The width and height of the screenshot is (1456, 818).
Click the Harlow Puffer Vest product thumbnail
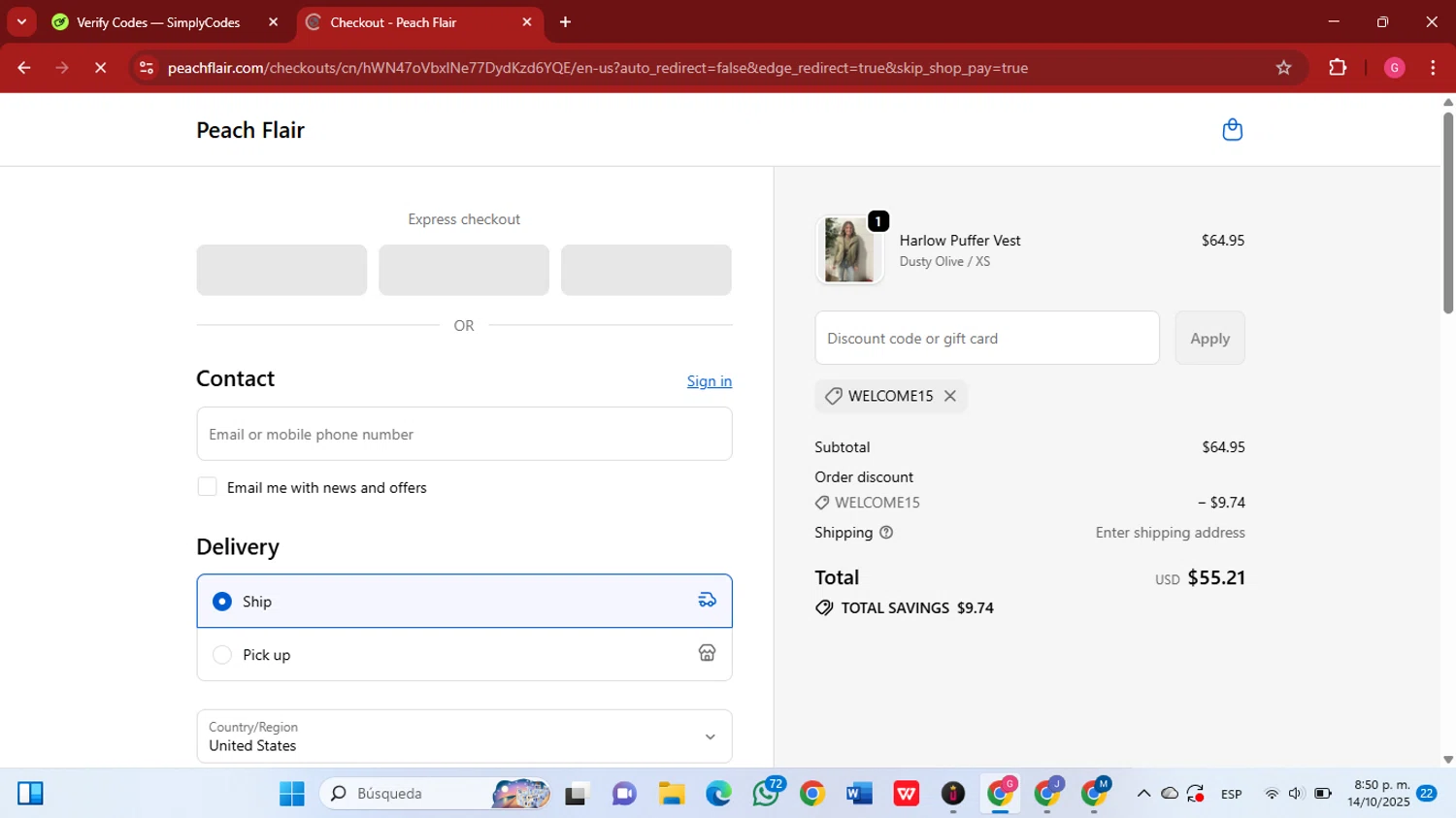[849, 249]
